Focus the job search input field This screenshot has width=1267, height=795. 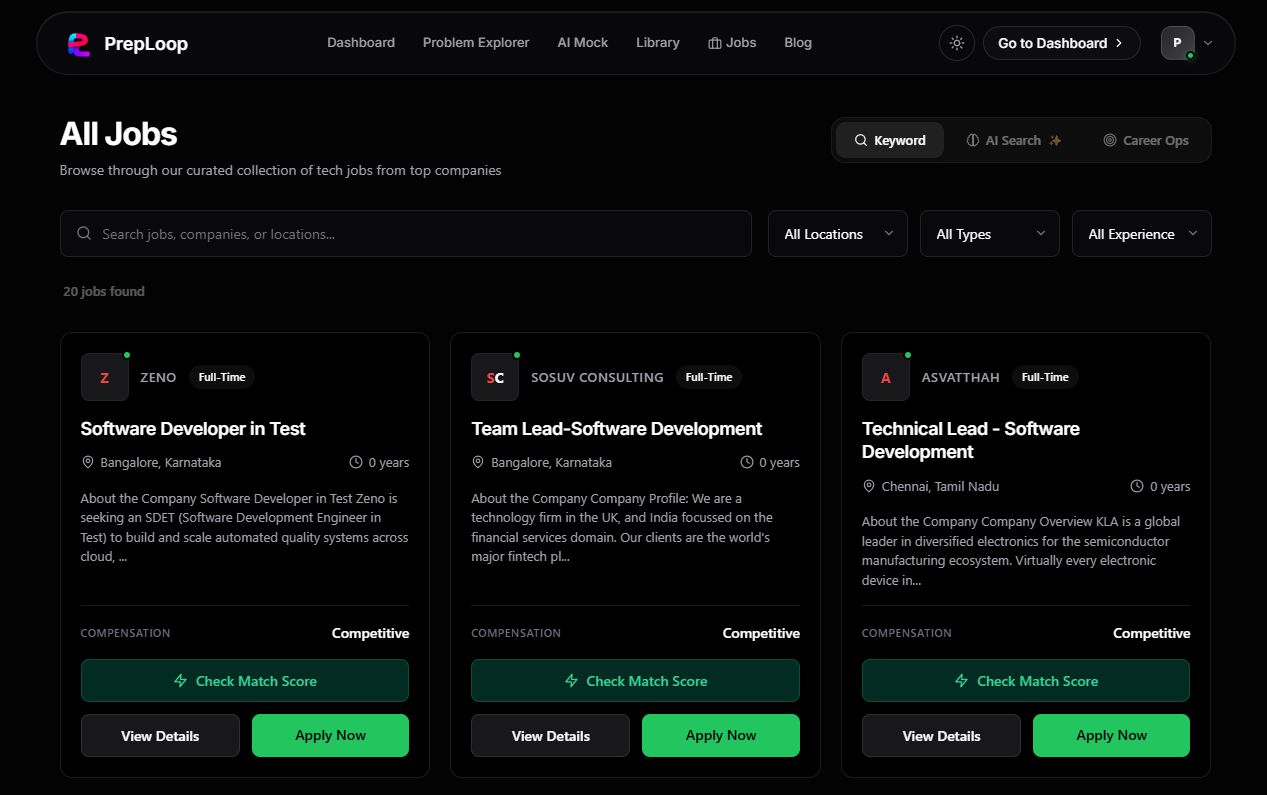(x=420, y=234)
